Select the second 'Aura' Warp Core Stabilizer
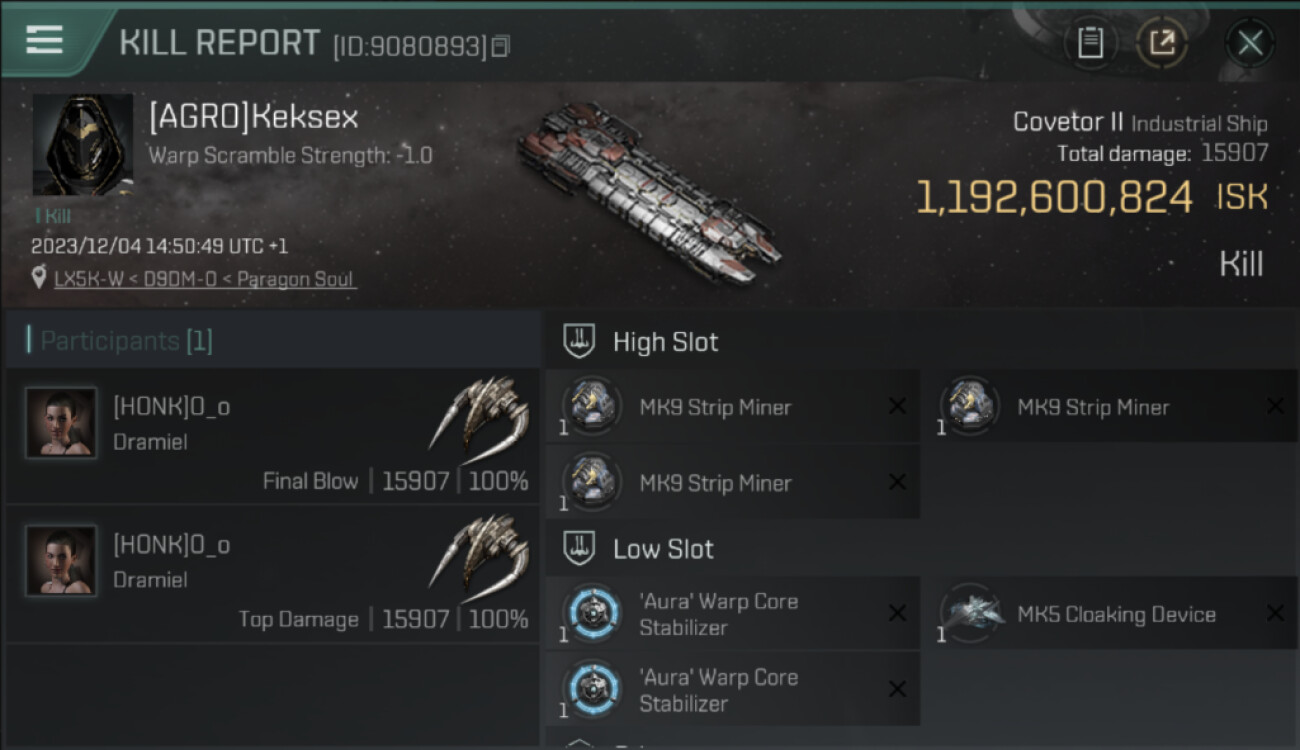 732,689
